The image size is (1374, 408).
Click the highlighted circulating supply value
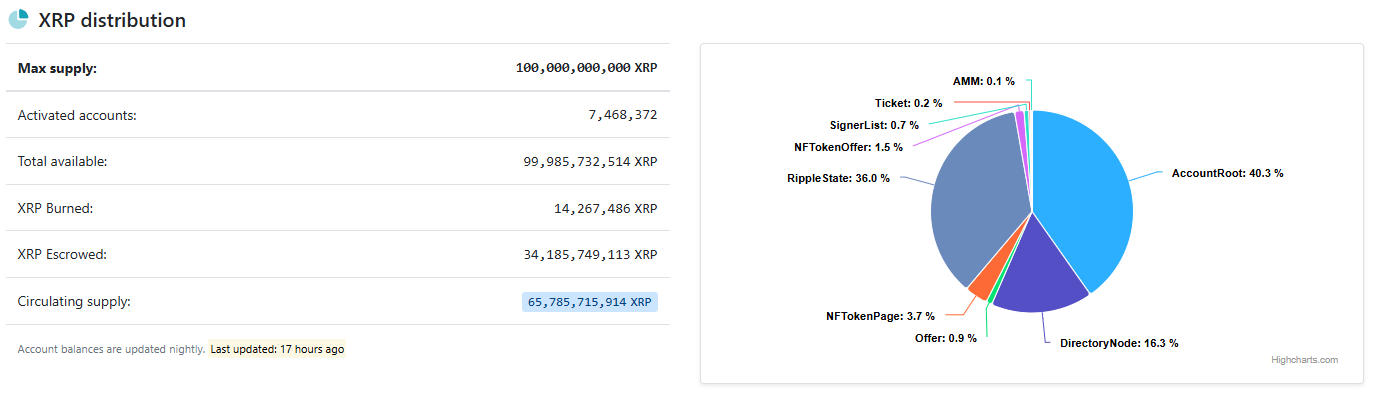(x=590, y=301)
